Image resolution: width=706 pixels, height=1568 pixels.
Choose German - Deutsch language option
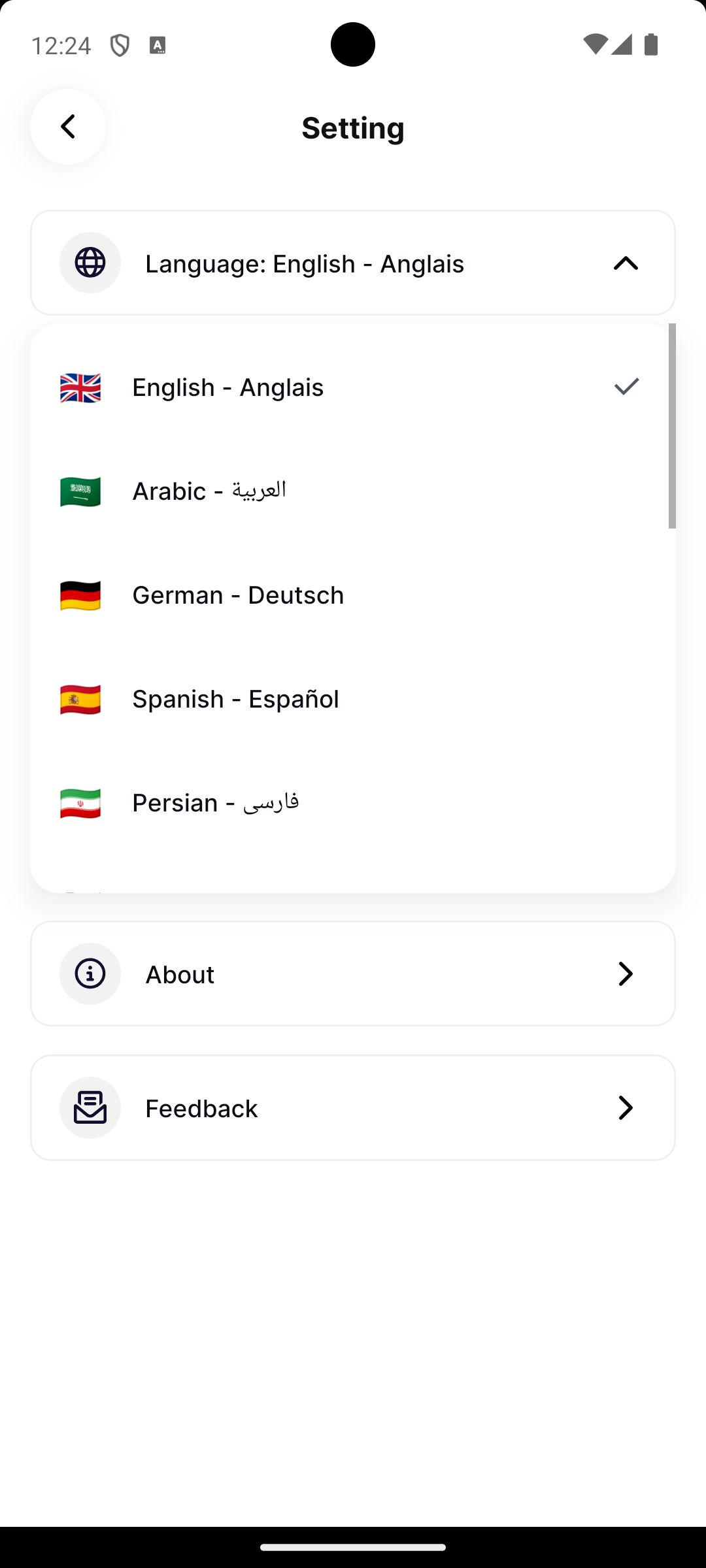point(238,595)
